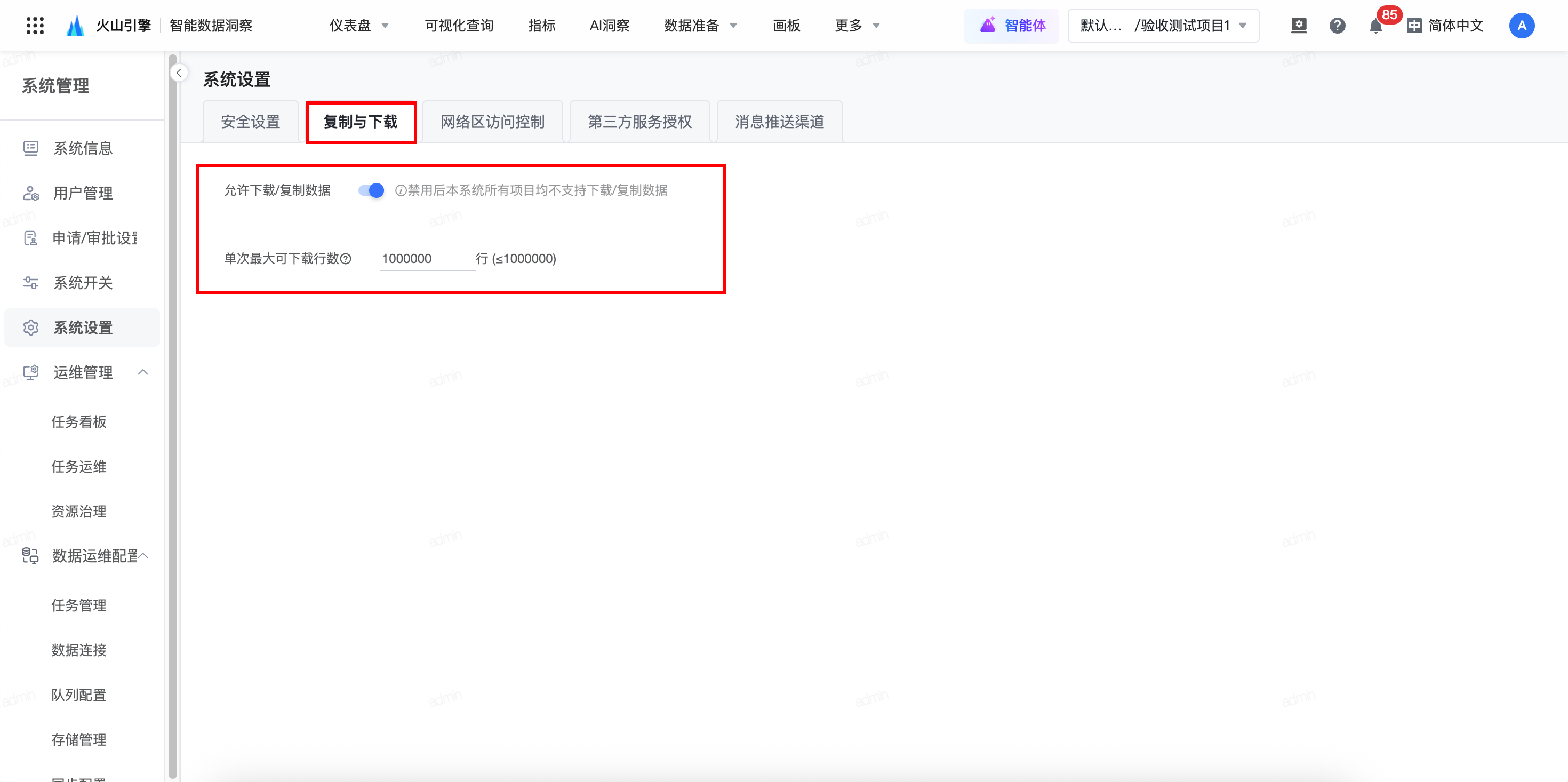Click the info icon next to 禁用后本系统

401,190
